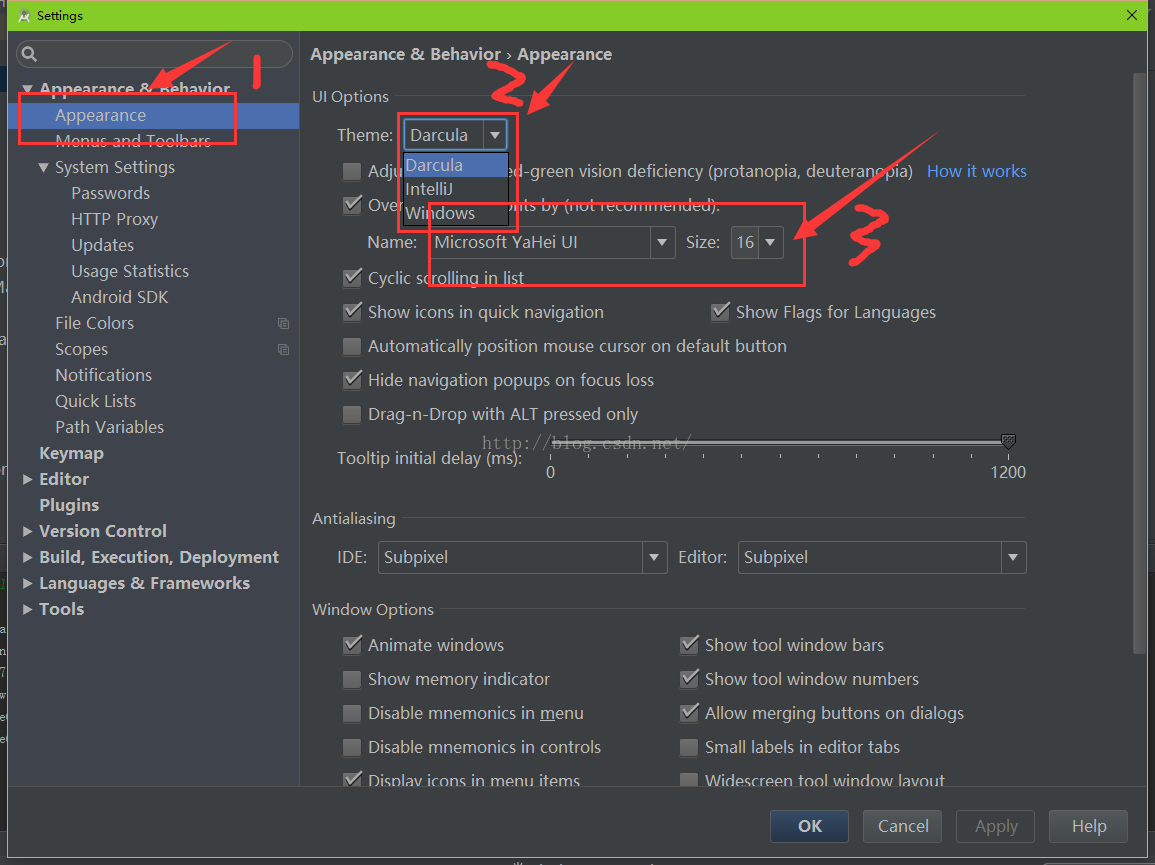Screen dimensions: 1155x865
Task: Open the font Size dropdown
Action: pos(770,242)
